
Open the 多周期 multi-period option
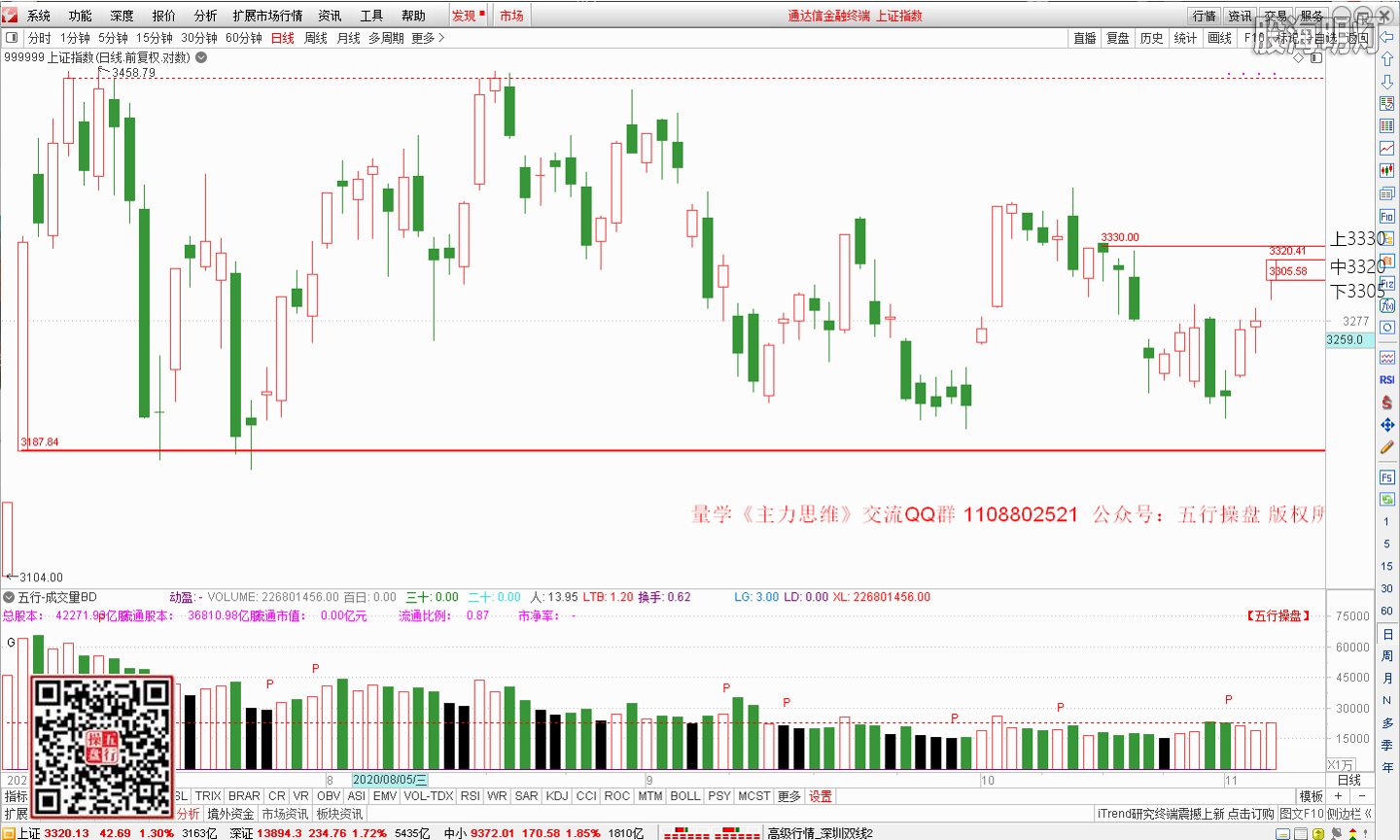386,38
